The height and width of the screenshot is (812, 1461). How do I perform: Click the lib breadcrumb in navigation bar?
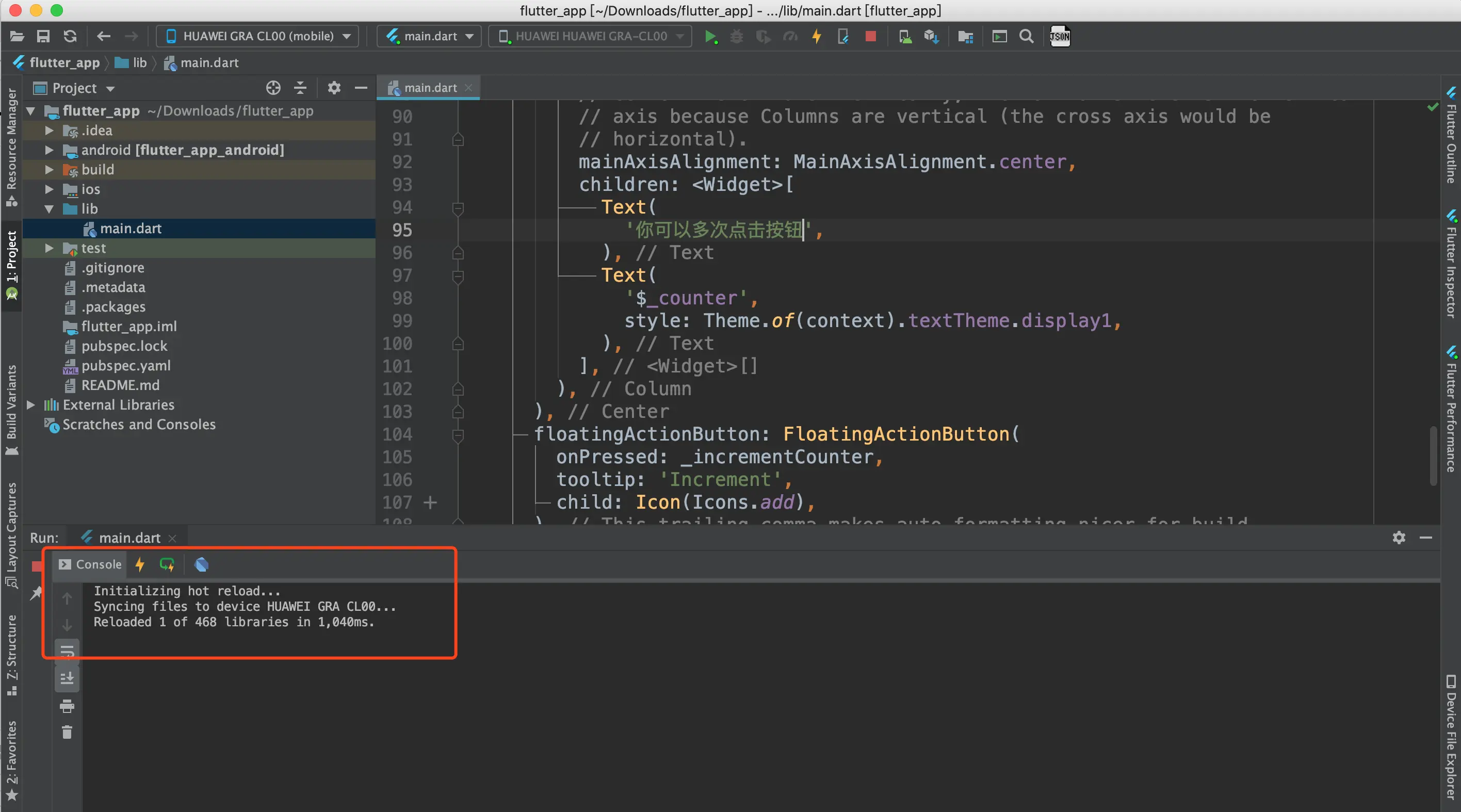point(139,63)
